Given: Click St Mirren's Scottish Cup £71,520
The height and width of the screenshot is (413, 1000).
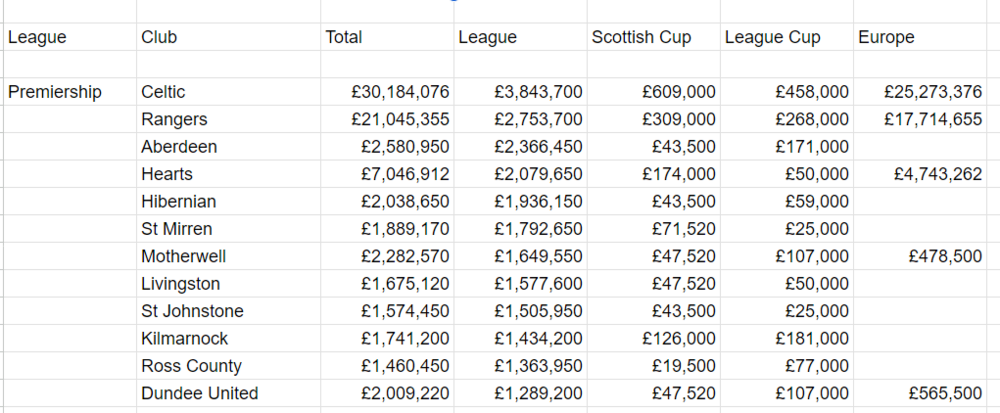Looking at the screenshot, I should pos(684,229).
